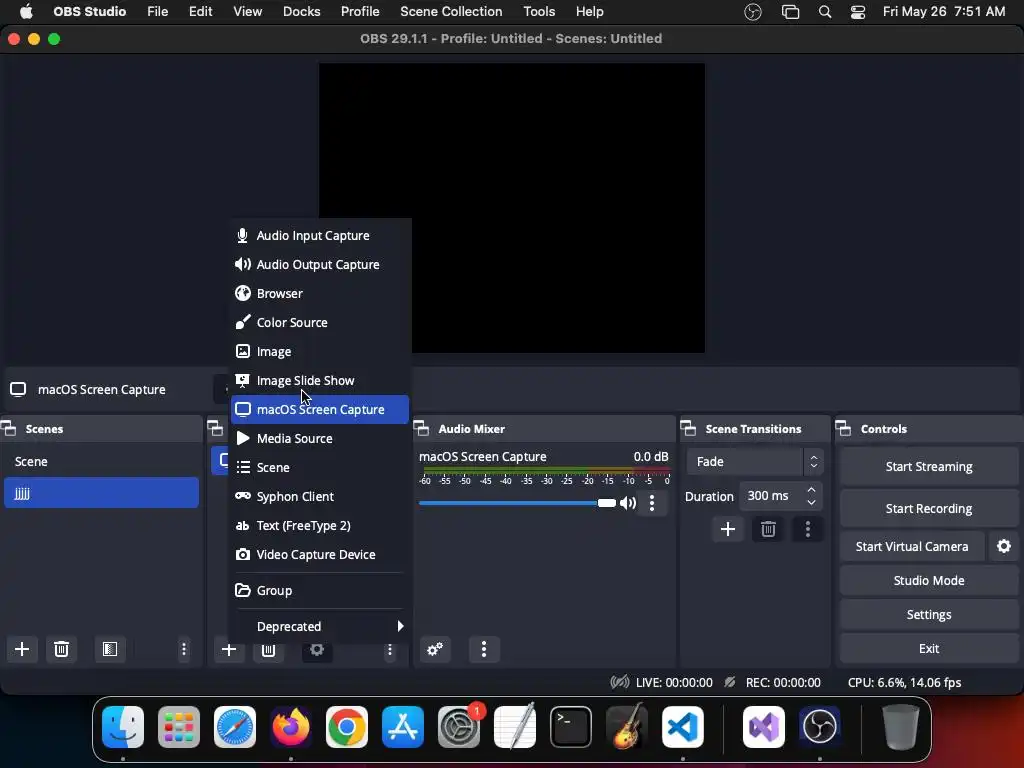Decrease transition duration stepper arrow
Screen dimensions: 1024x768
point(811,502)
